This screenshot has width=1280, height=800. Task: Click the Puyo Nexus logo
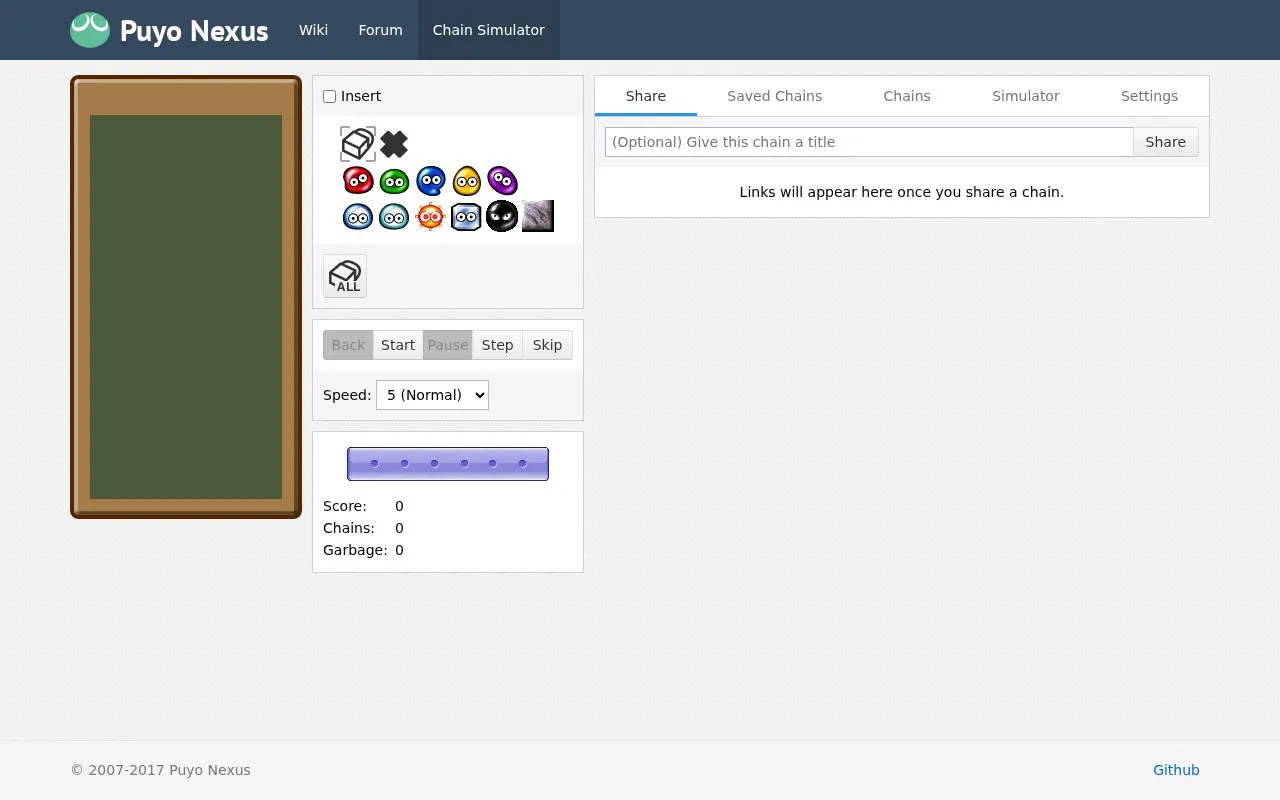(x=169, y=30)
